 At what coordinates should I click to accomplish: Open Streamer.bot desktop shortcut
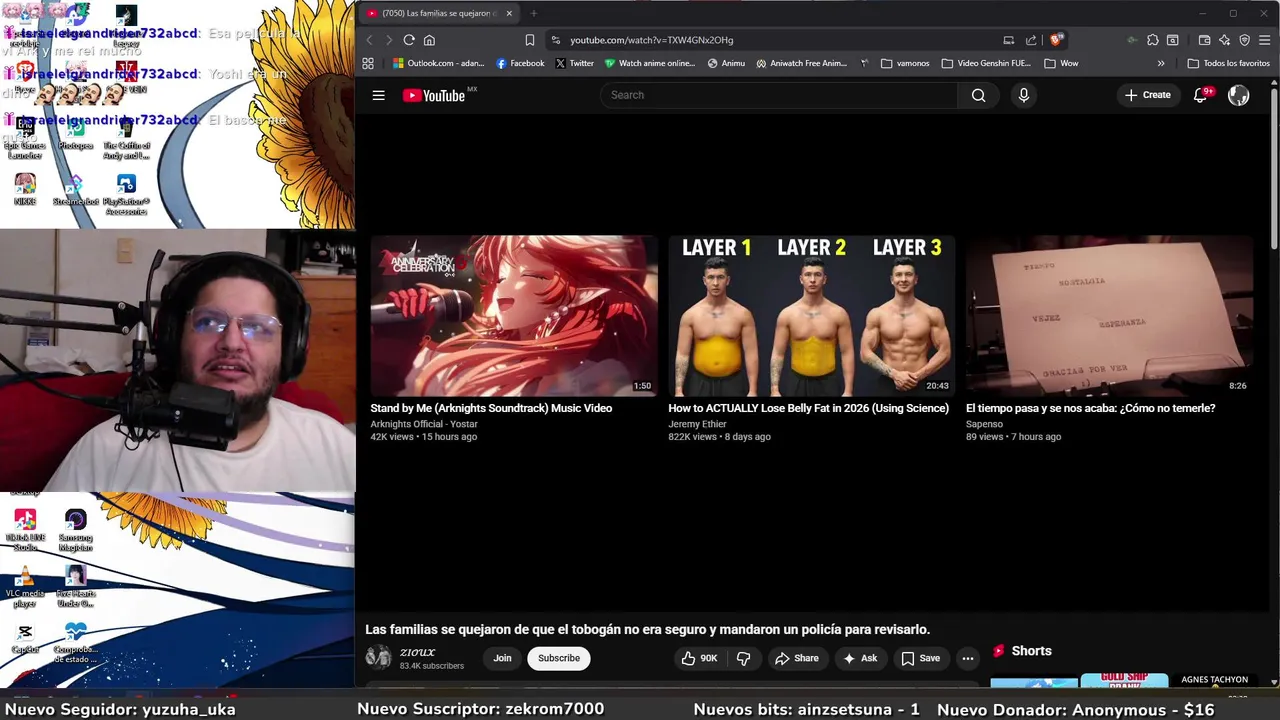coord(75,190)
